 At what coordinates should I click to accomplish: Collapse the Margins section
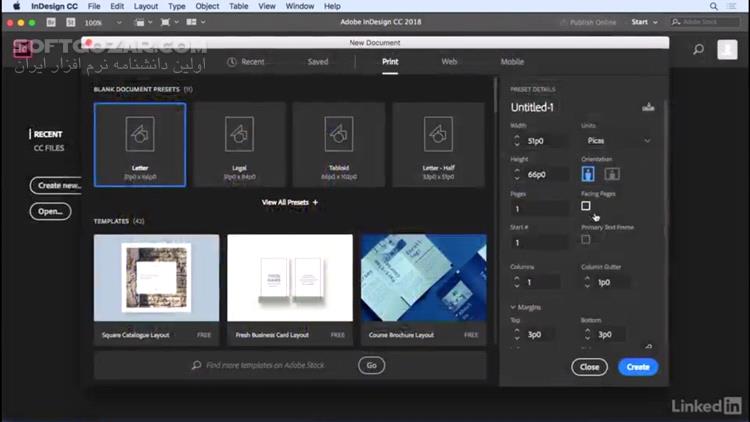(x=526, y=307)
